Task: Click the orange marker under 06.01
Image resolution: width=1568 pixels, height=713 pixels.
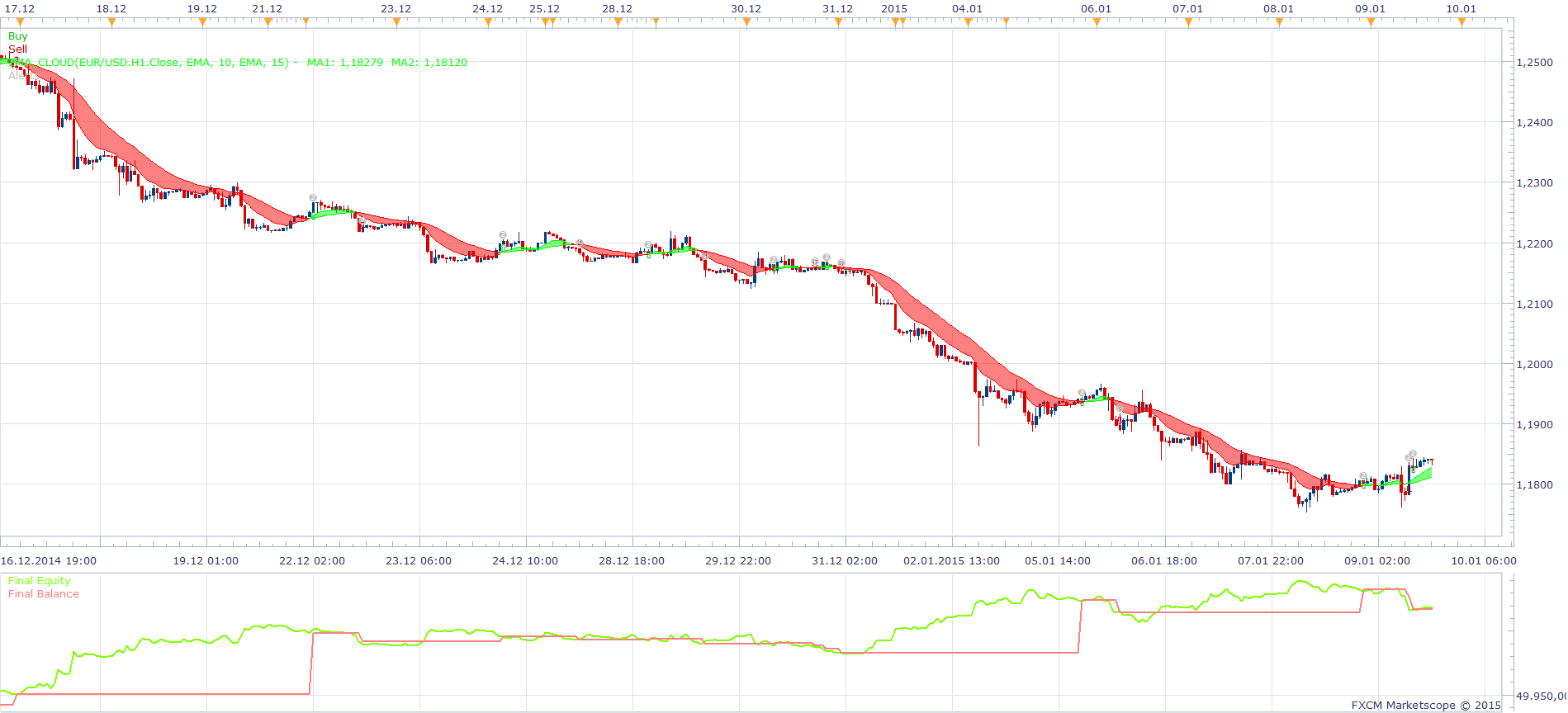Action: tap(1097, 22)
